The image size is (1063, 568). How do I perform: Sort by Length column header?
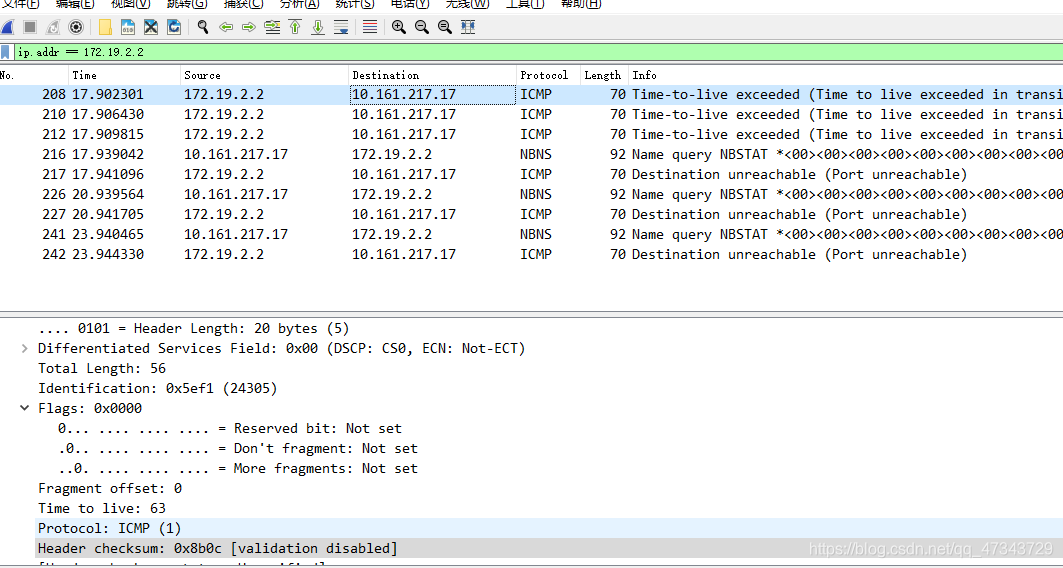pyautogui.click(x=605, y=75)
